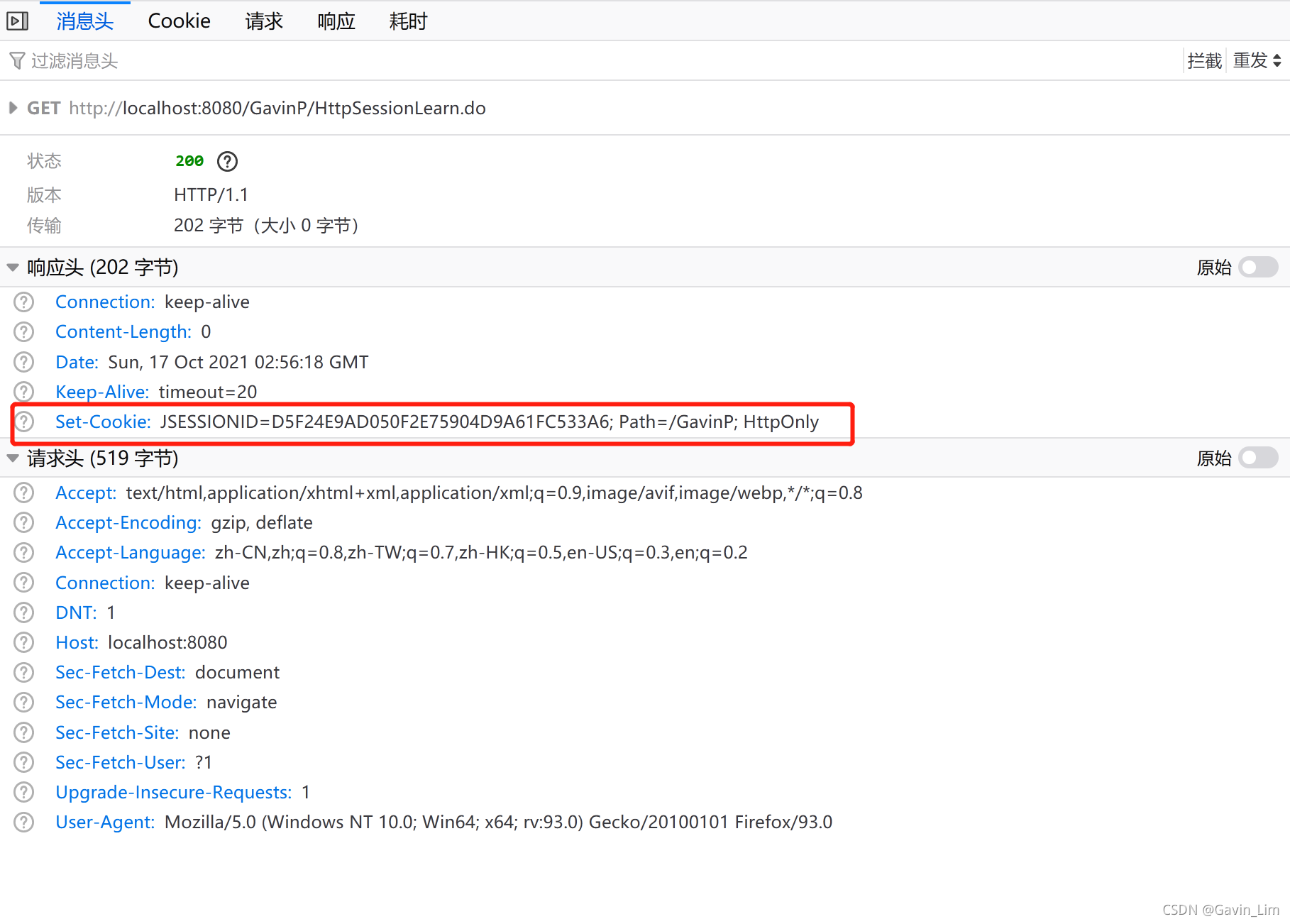
Task: Click help icon beside Host header
Action: click(24, 643)
